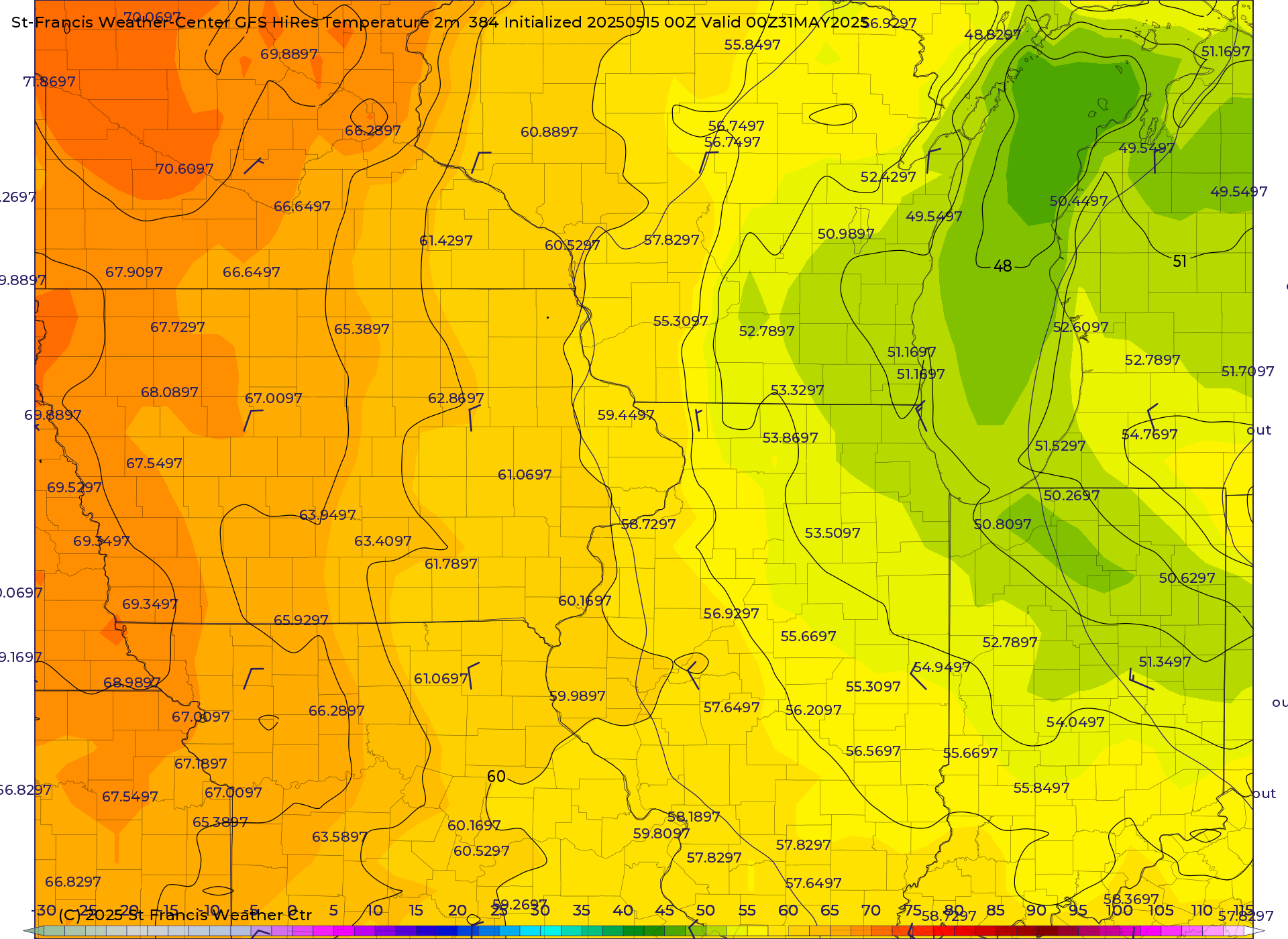The width and height of the screenshot is (1288, 939).
Task: Pick the temperature value 53.8697
Action: coord(790,438)
